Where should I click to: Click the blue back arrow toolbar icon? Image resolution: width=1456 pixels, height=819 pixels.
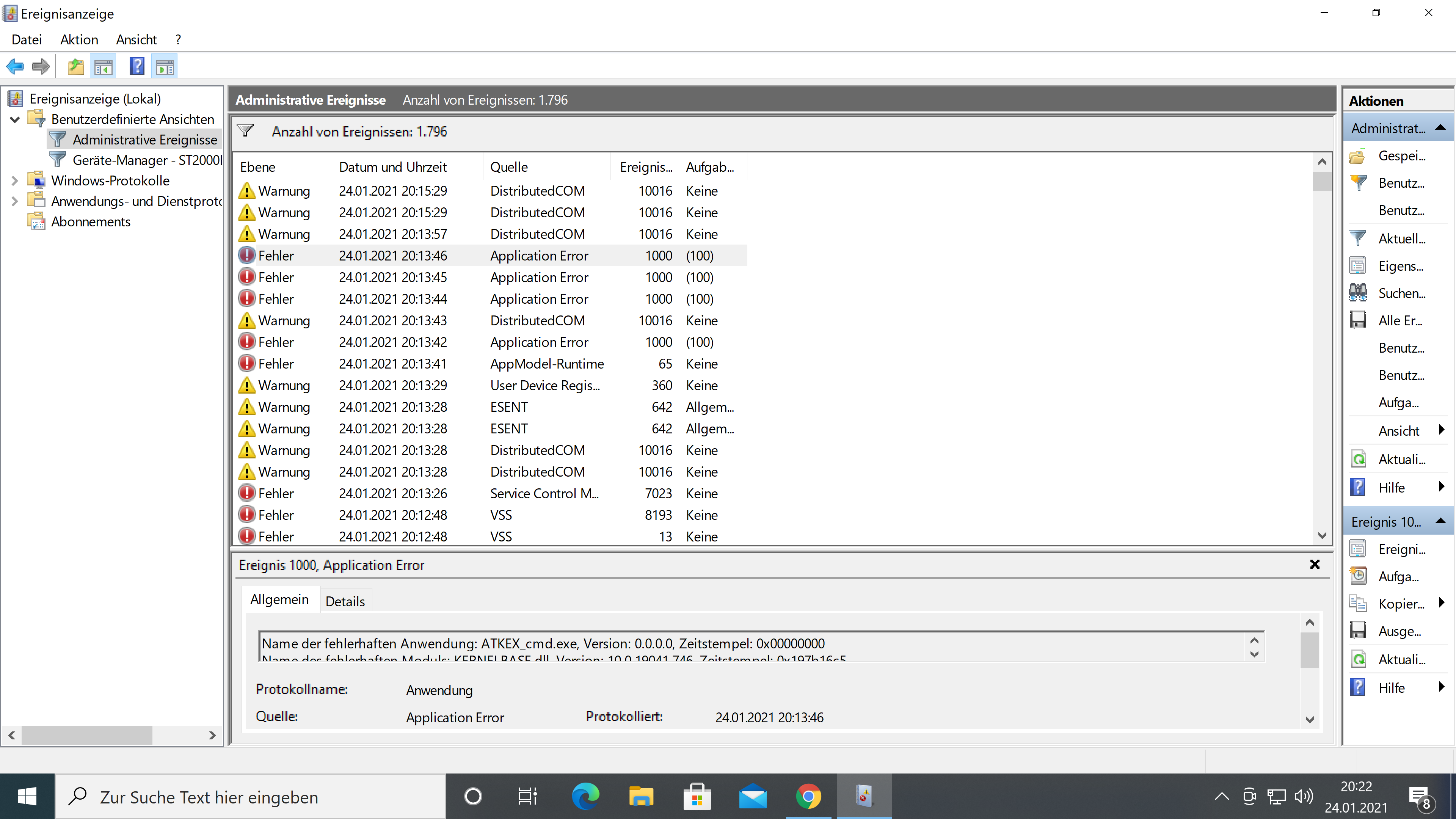15,67
